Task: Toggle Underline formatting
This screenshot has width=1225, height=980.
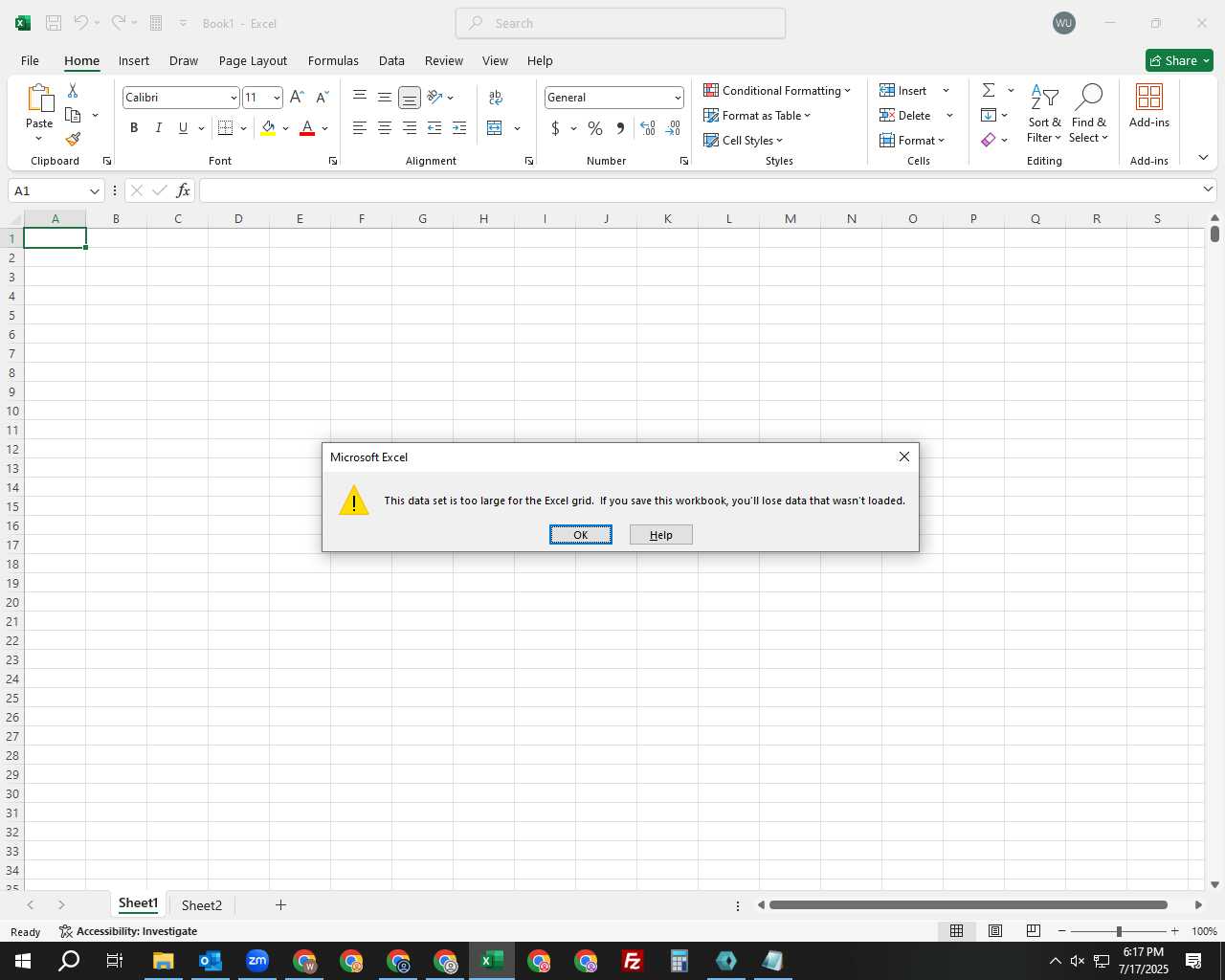Action: (183, 128)
